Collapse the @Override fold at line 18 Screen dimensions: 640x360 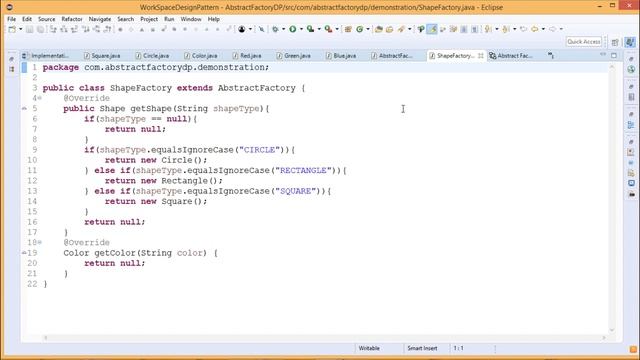click(40, 242)
